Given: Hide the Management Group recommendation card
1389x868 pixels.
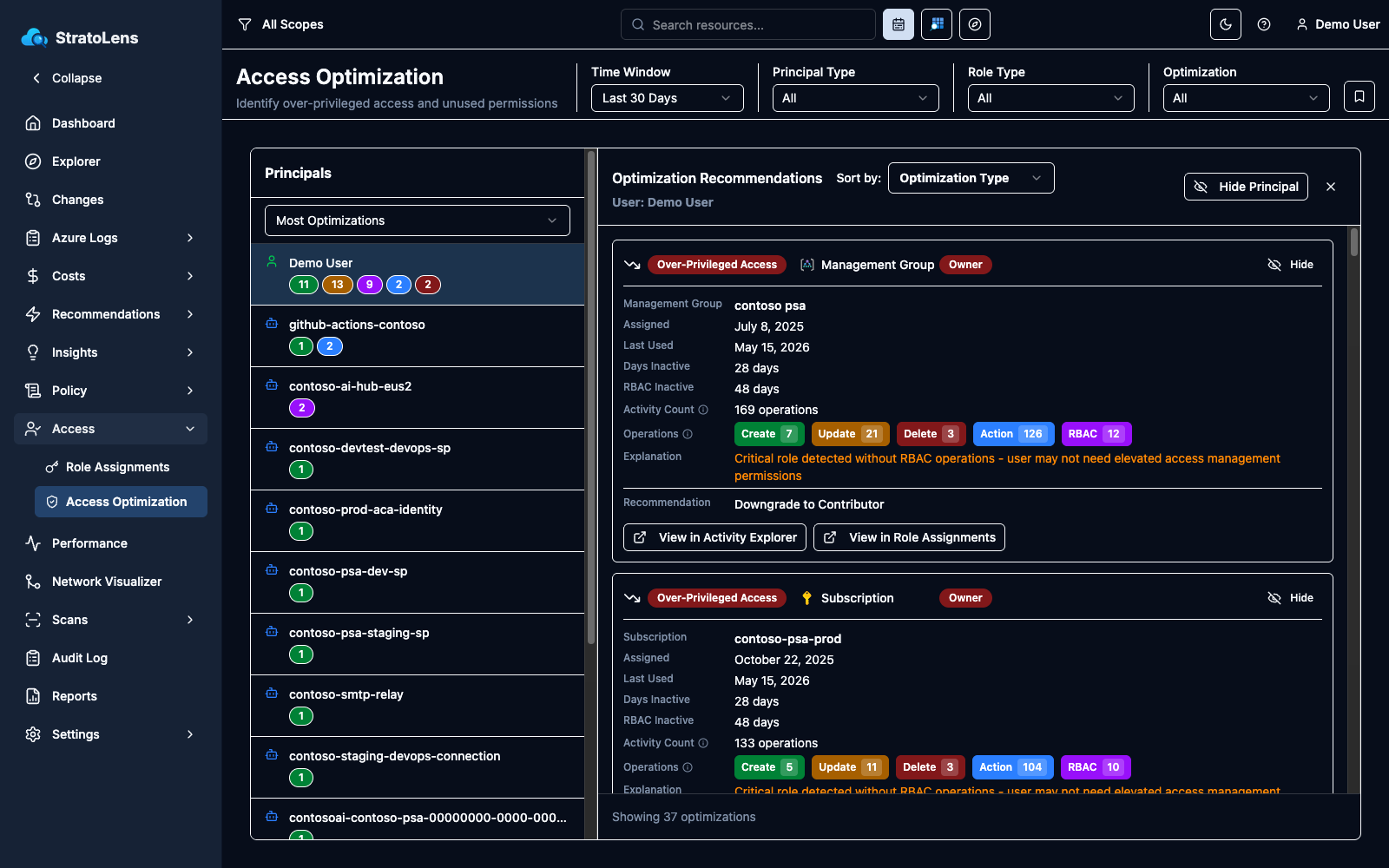Looking at the screenshot, I should tap(1291, 265).
